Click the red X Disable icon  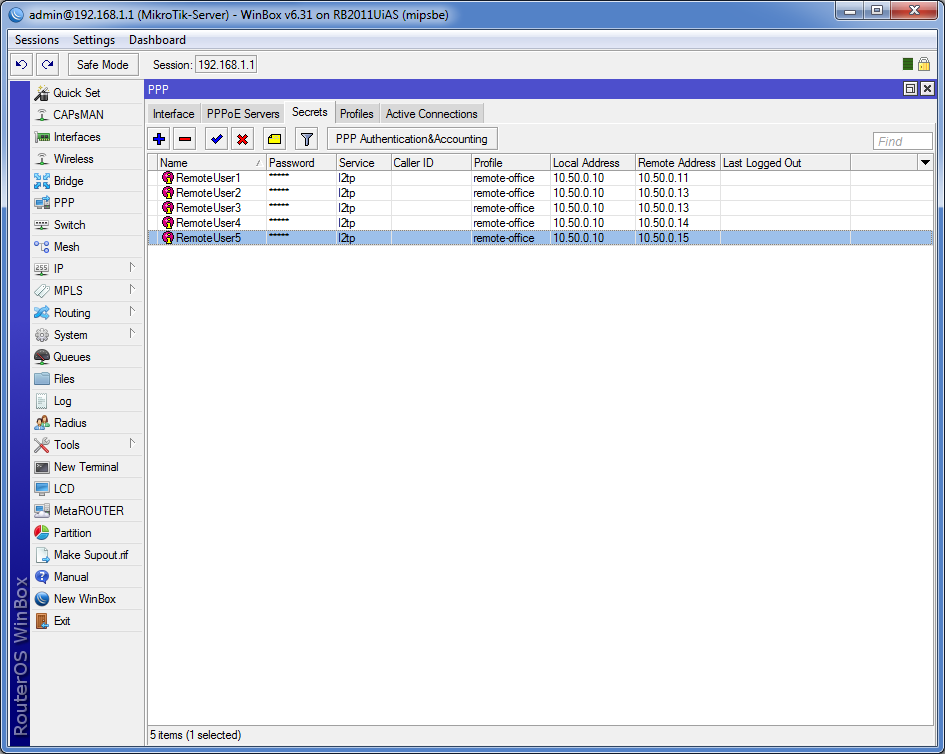point(242,139)
